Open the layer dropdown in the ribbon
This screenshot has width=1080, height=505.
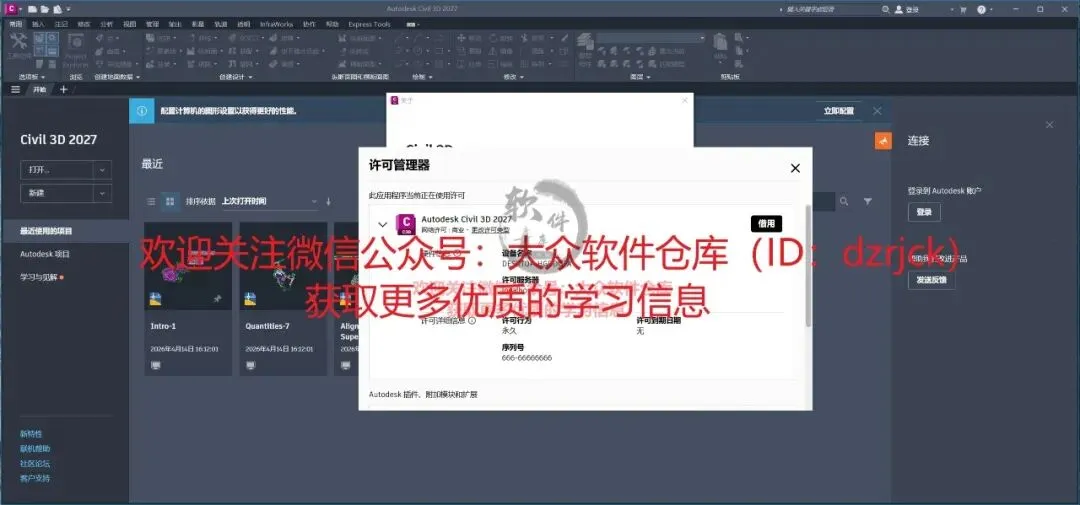click(651, 39)
